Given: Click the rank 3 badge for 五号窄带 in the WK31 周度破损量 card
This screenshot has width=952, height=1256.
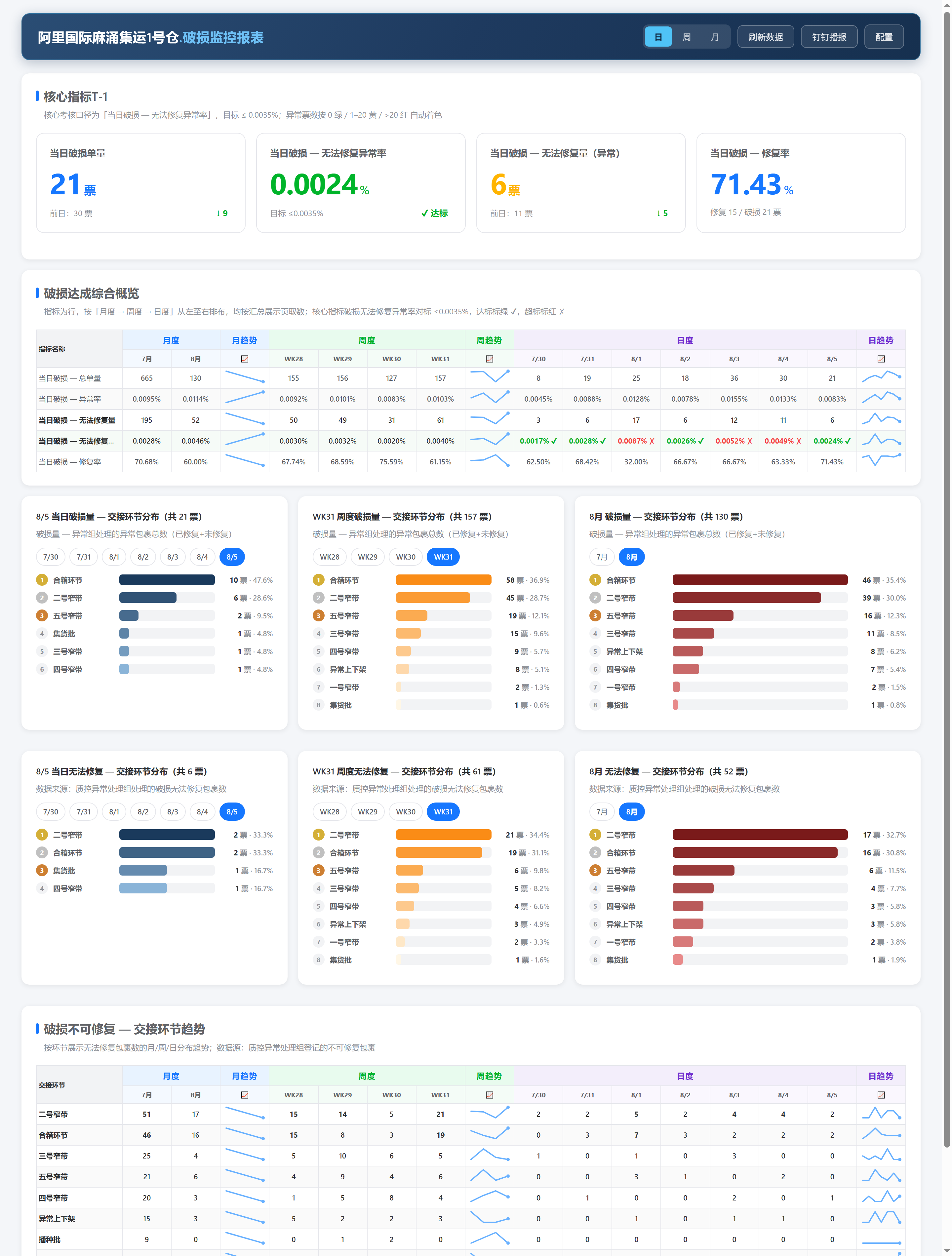Looking at the screenshot, I should (x=318, y=616).
